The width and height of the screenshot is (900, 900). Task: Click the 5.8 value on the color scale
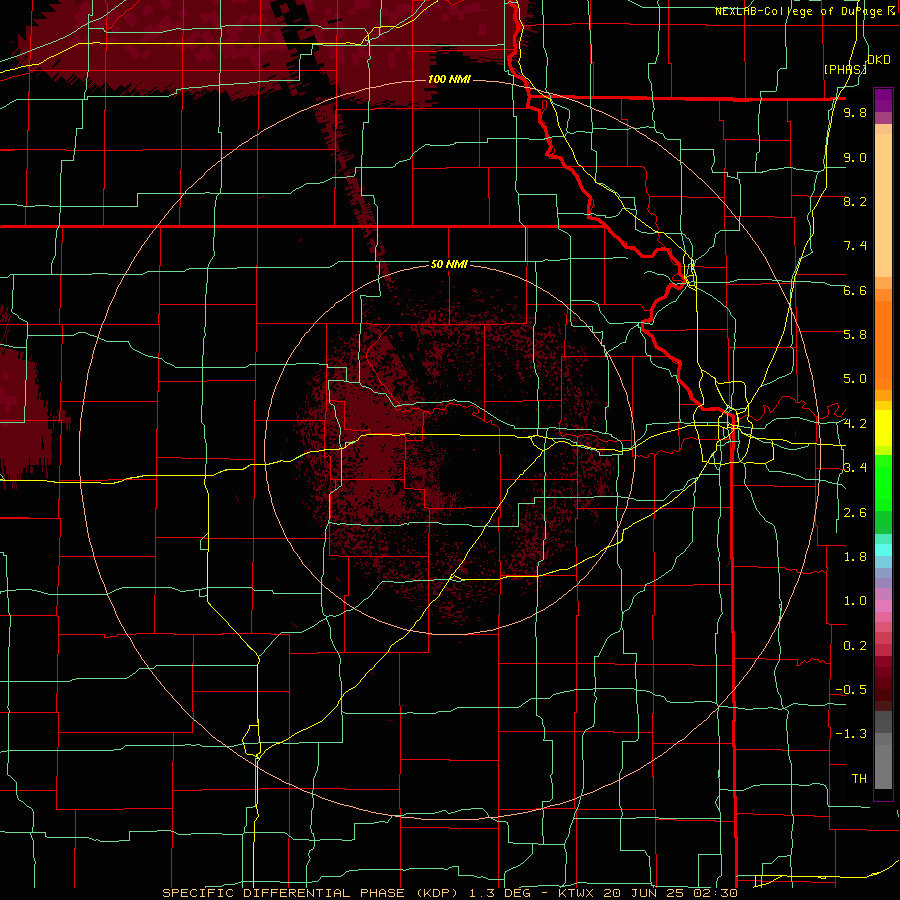coord(855,335)
